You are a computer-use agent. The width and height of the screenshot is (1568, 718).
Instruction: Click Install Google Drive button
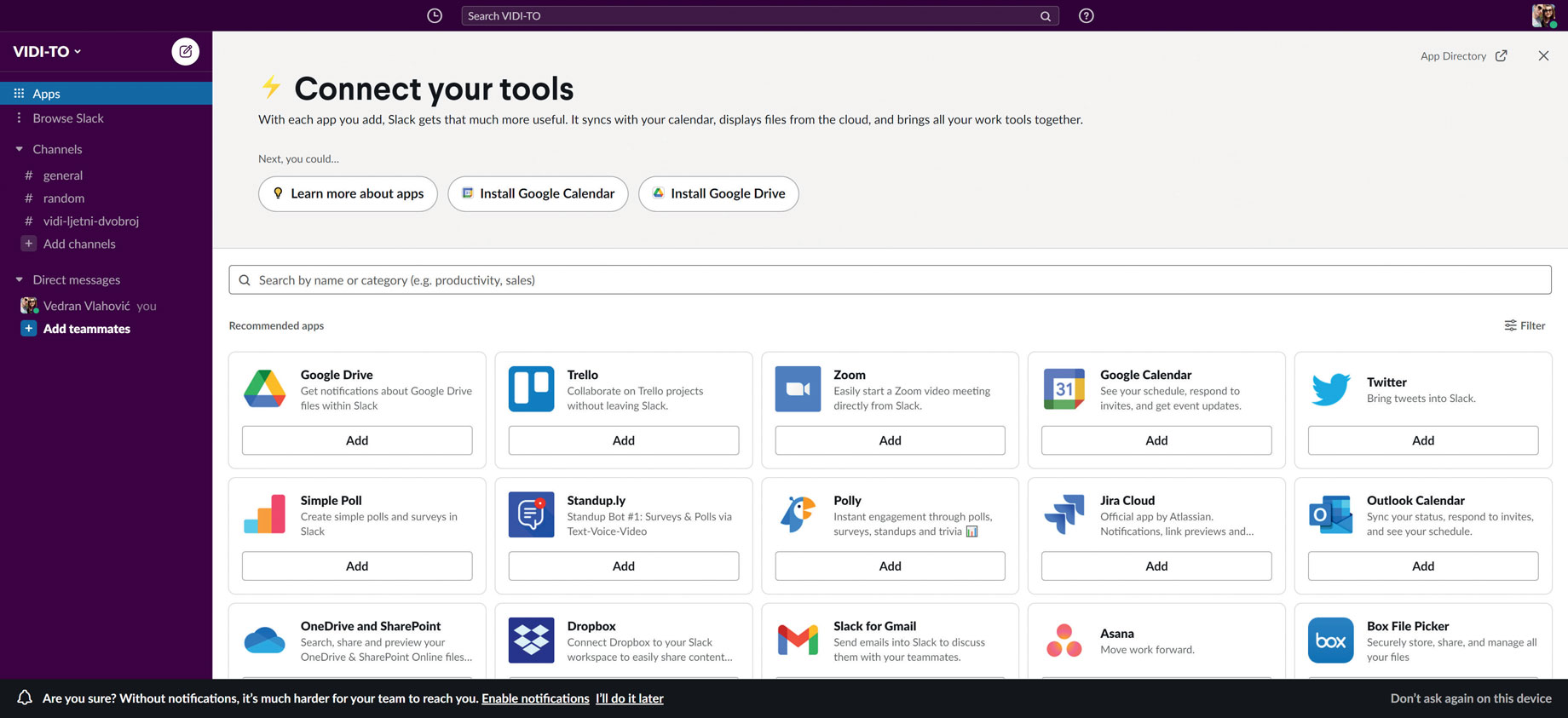coord(718,194)
